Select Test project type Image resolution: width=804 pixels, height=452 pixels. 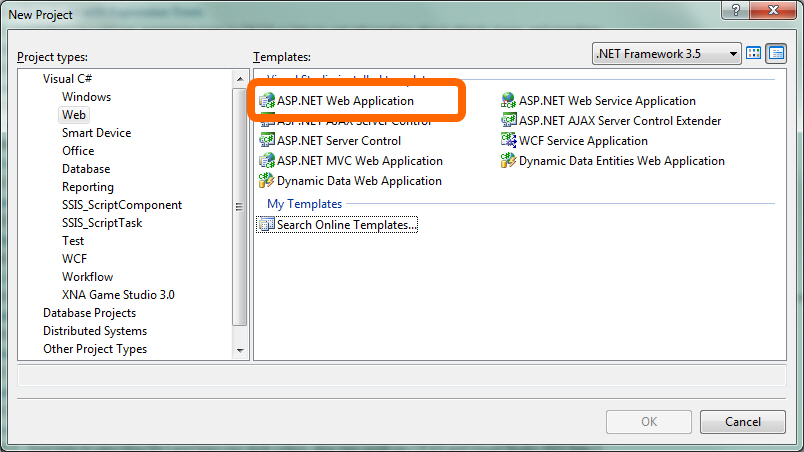click(x=73, y=241)
